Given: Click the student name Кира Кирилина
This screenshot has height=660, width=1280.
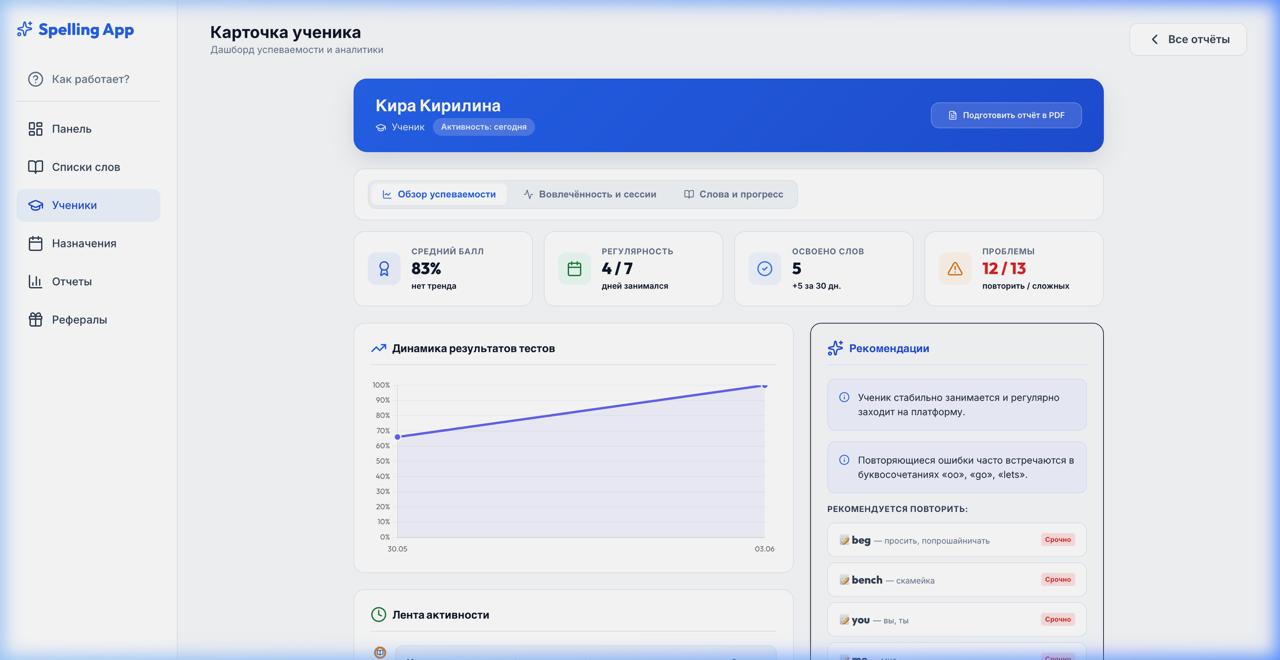Looking at the screenshot, I should [x=438, y=105].
